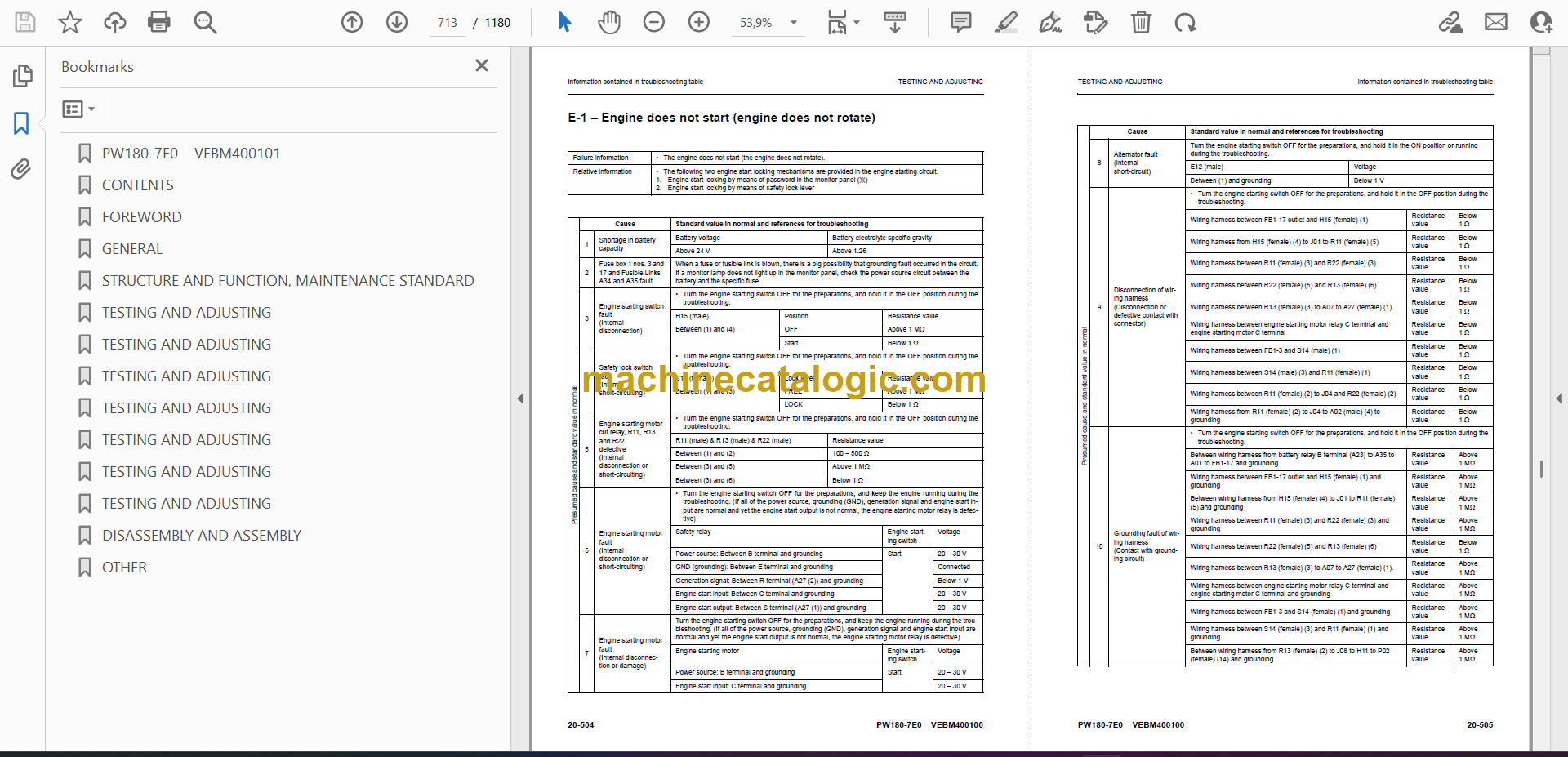Image resolution: width=1568 pixels, height=757 pixels.
Task: Edit the page number field showing 713
Action: click(447, 23)
